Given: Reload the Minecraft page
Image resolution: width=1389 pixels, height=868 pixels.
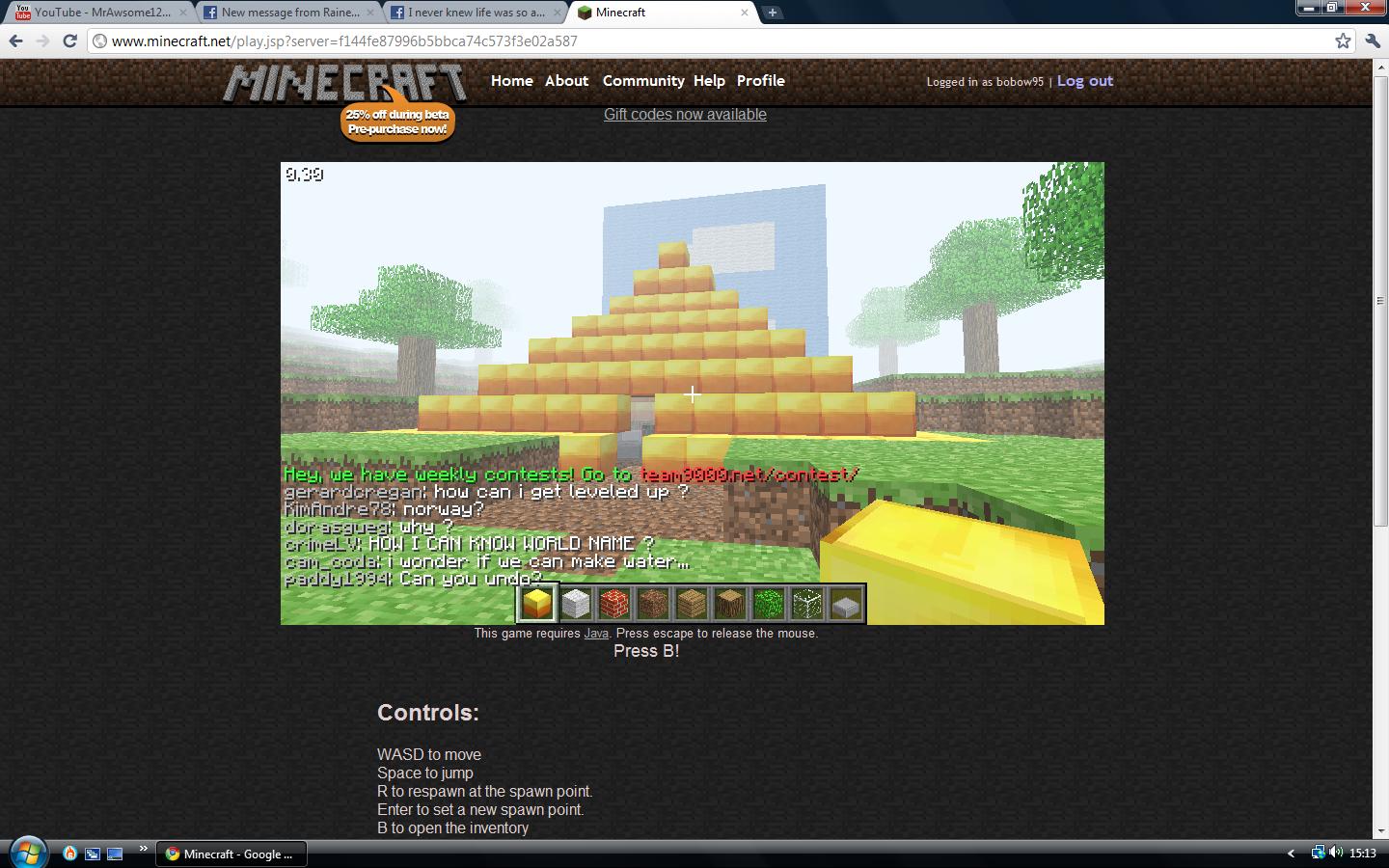Looking at the screenshot, I should click(x=69, y=41).
